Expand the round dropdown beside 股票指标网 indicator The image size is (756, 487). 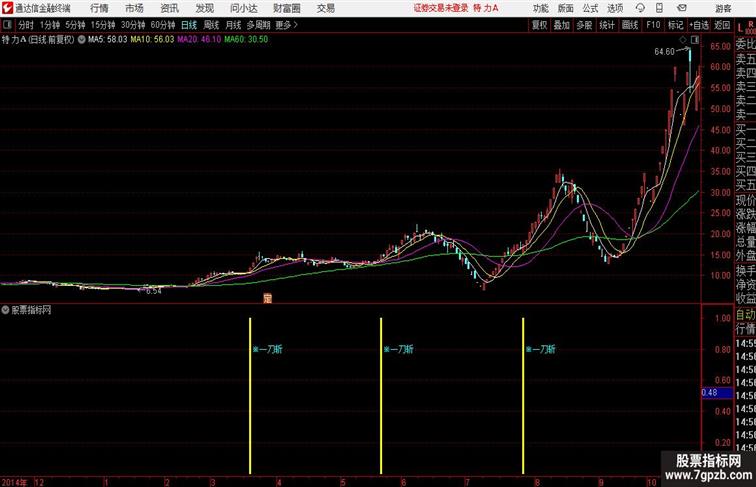(5, 310)
